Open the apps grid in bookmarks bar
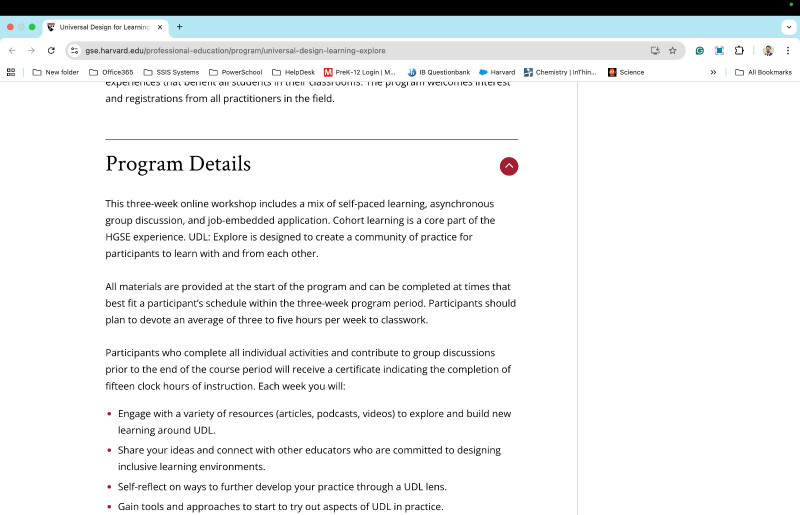The width and height of the screenshot is (800, 515). pyautogui.click(x=11, y=72)
